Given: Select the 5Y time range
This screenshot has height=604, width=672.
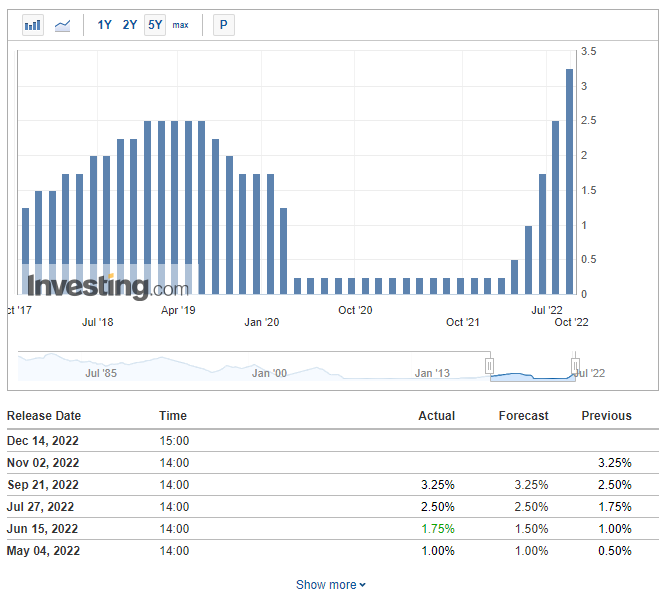Looking at the screenshot, I should [x=154, y=25].
